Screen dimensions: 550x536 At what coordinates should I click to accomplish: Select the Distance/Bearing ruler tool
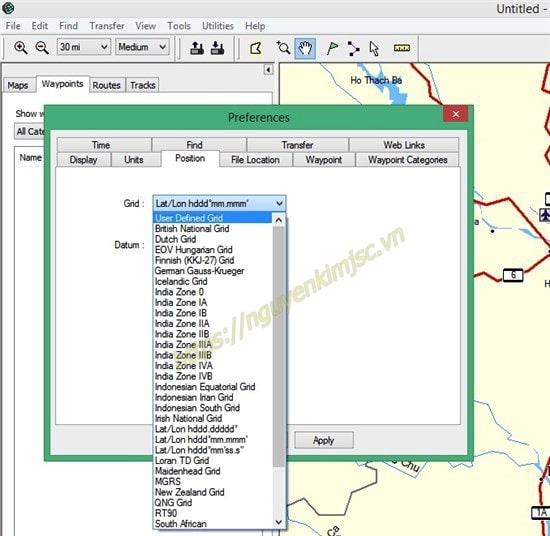click(x=402, y=48)
